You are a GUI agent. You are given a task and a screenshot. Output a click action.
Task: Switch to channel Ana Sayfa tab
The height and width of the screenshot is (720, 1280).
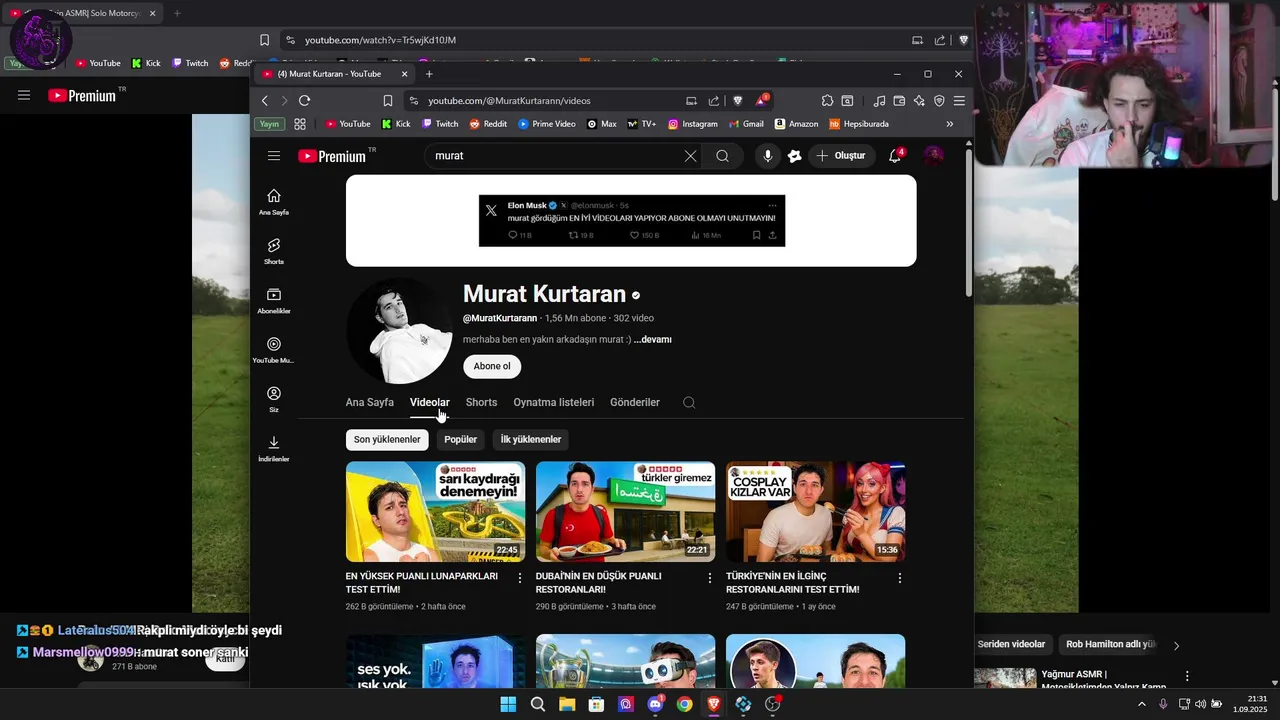point(370,403)
